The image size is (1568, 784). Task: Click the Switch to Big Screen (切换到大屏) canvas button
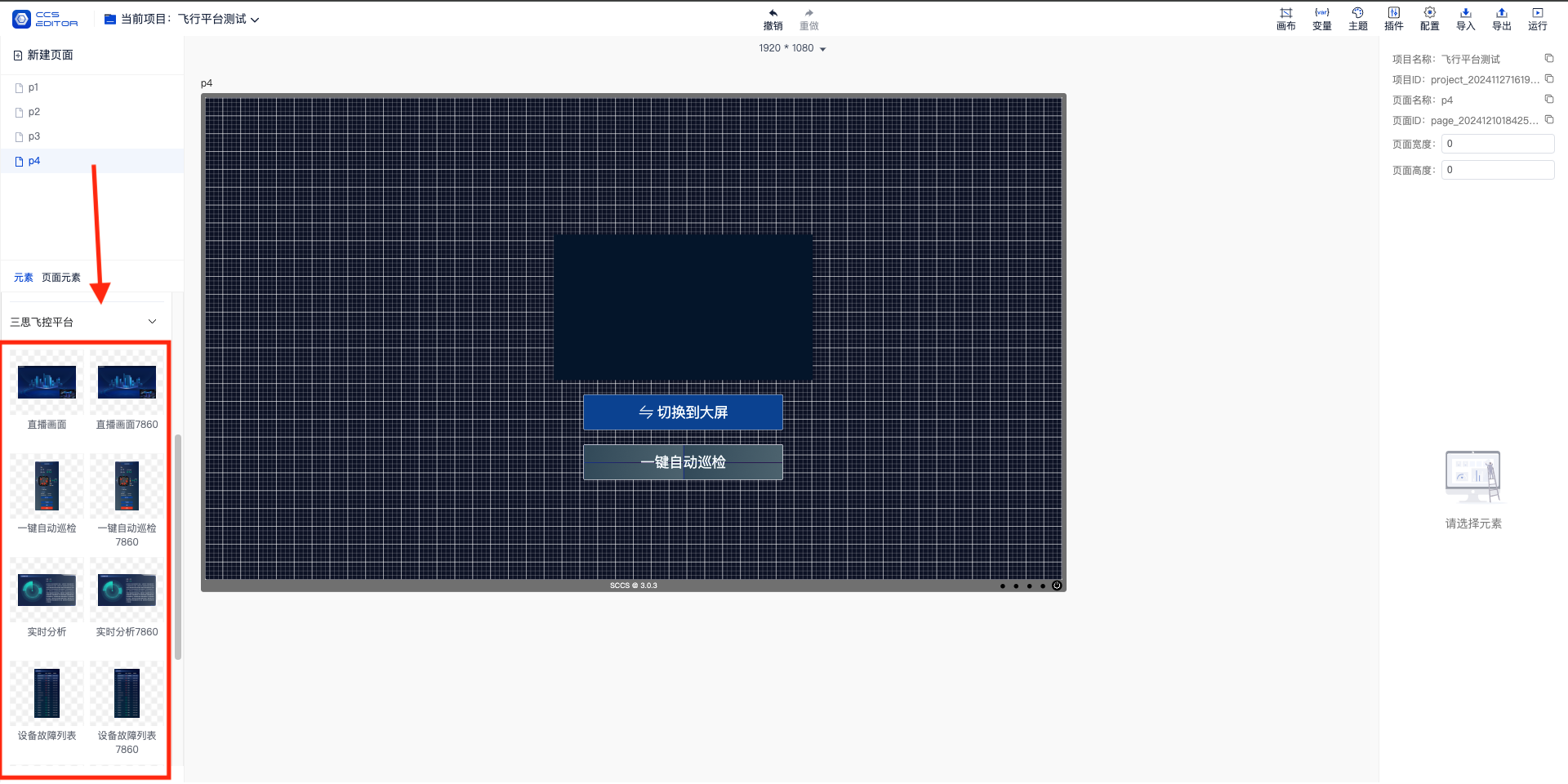[683, 412]
